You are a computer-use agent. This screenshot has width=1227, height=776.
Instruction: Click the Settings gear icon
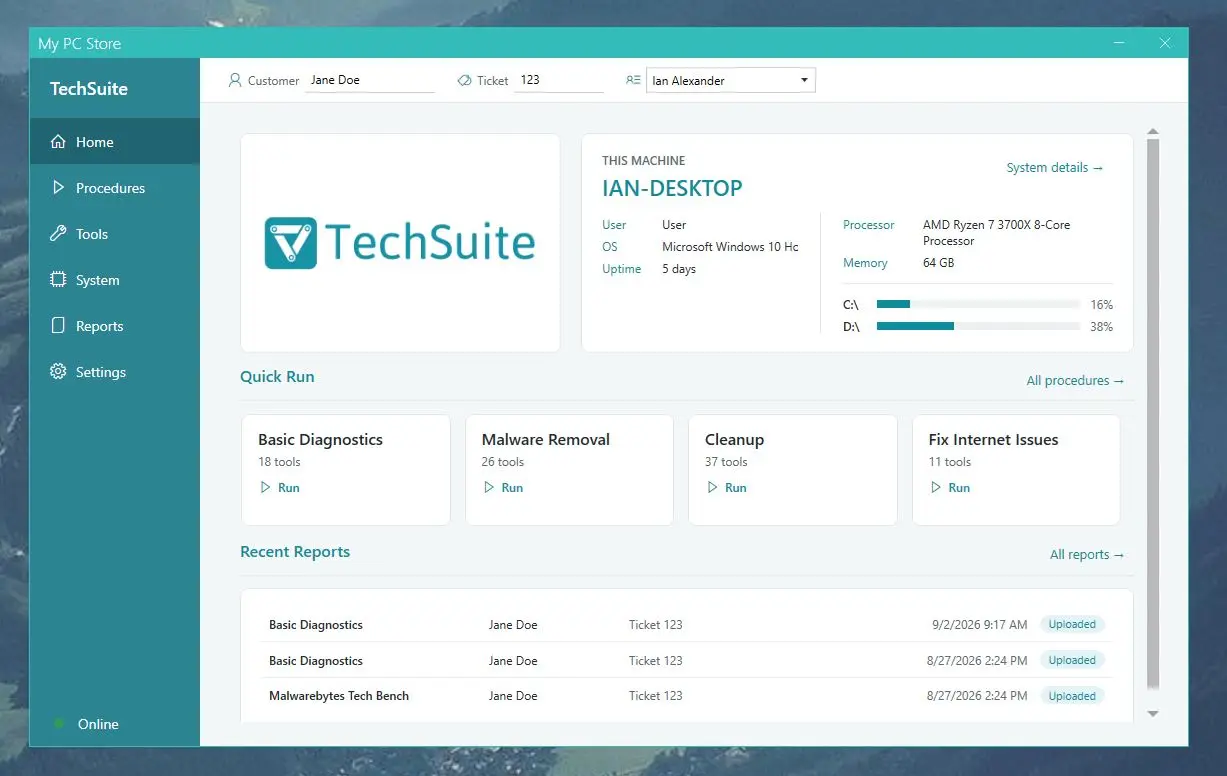[58, 372]
